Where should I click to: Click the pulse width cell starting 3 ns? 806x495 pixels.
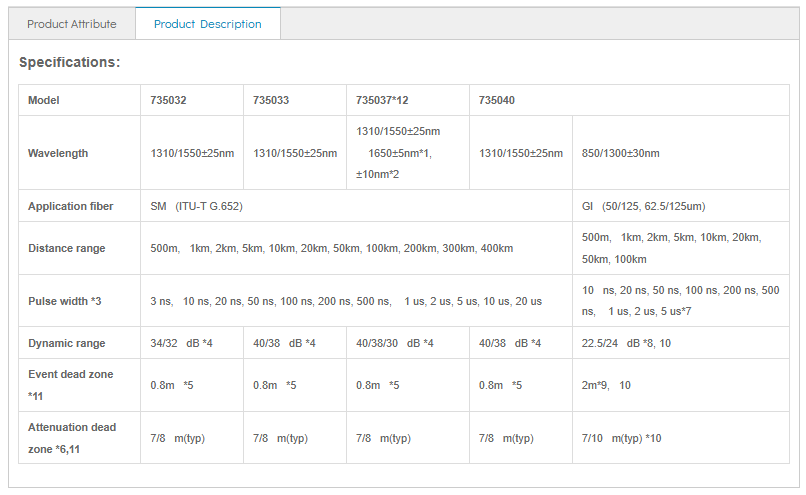coord(356,301)
